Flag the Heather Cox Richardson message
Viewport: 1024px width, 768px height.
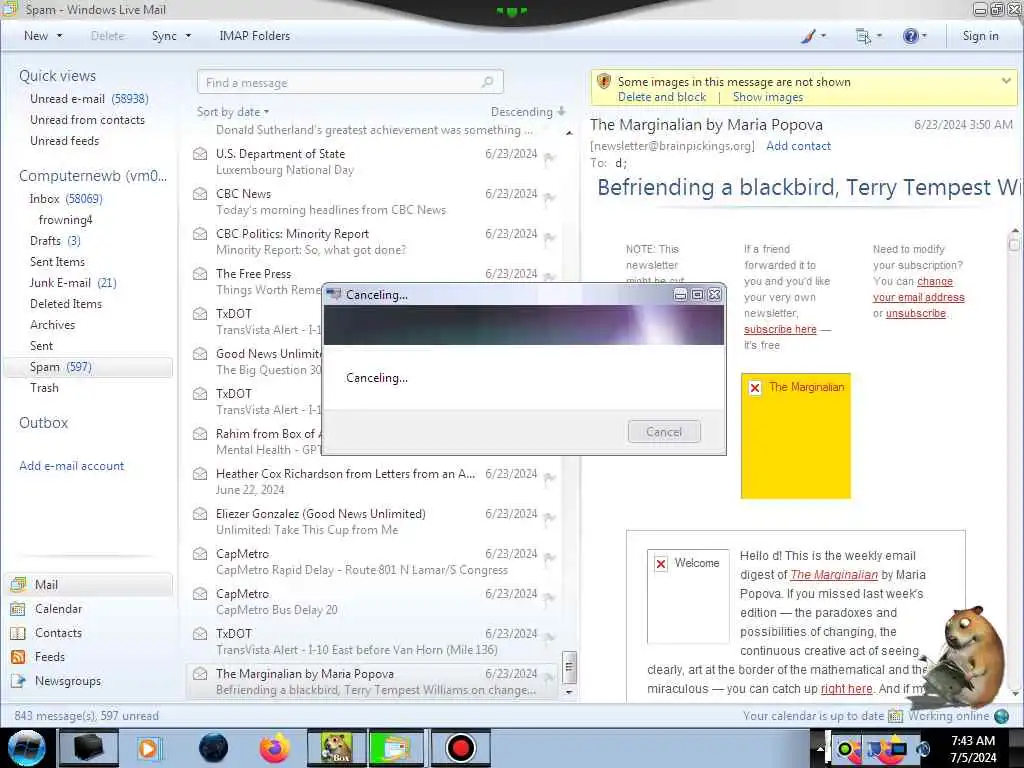point(550,477)
